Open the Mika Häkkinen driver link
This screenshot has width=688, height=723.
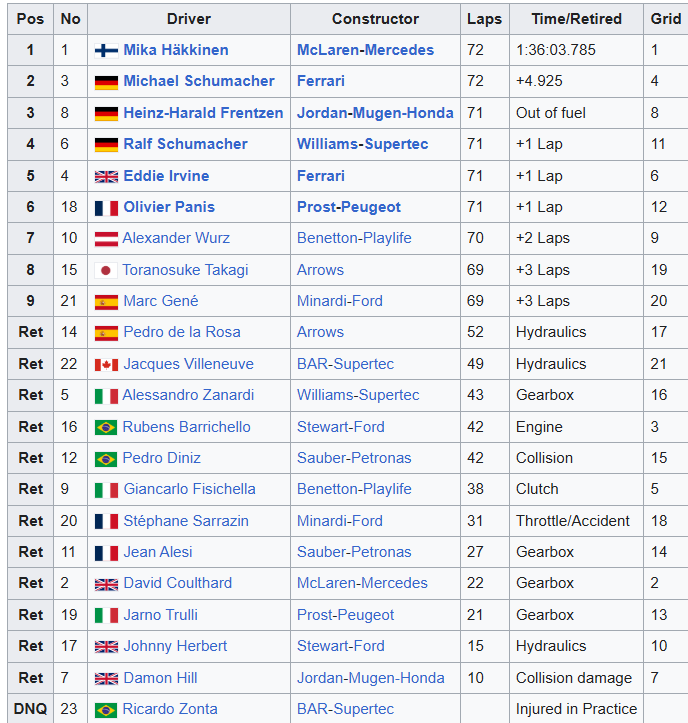(176, 50)
